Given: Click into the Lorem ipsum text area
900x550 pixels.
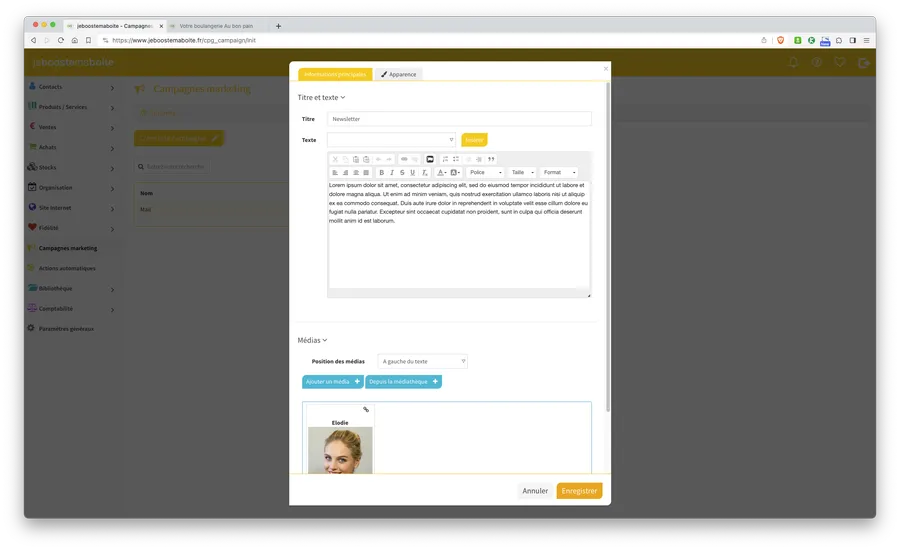Looking at the screenshot, I should pos(459,234).
